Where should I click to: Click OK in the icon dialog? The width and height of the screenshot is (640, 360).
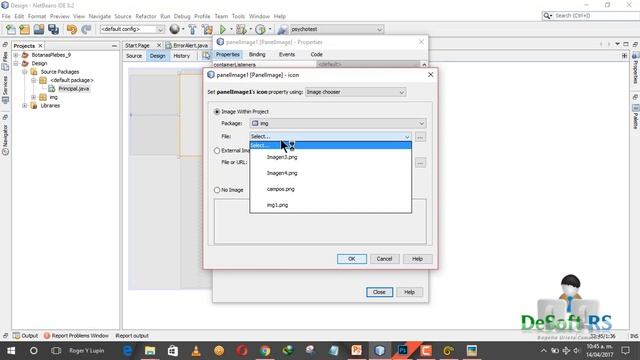[351, 259]
